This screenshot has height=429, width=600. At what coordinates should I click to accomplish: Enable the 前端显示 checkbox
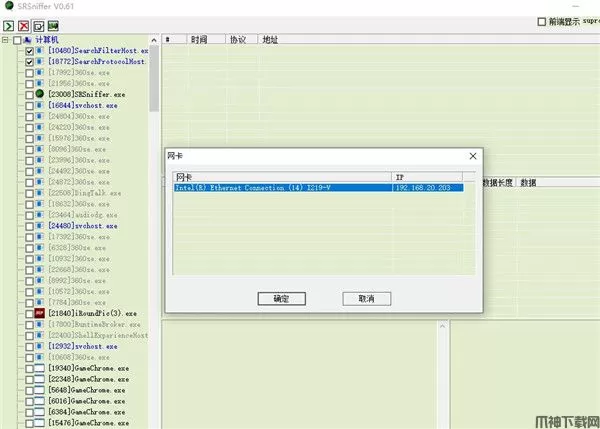542,21
